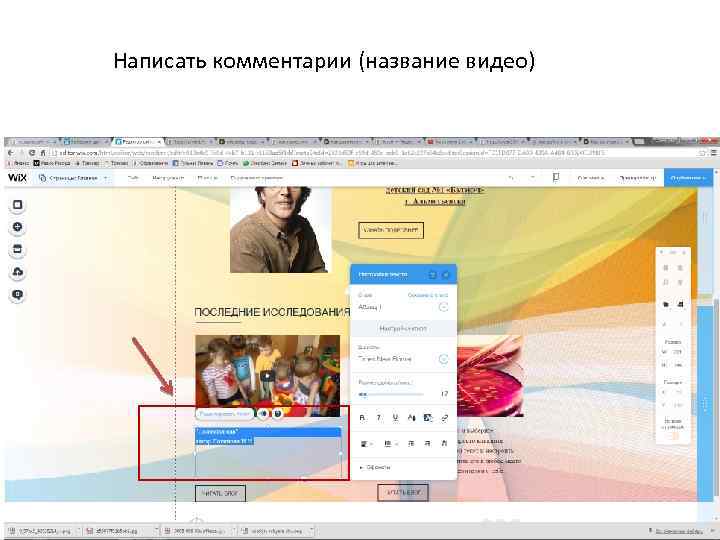The width and height of the screenshot is (720, 540).
Task: Click the Save button in Wix top bar
Action: [591, 178]
